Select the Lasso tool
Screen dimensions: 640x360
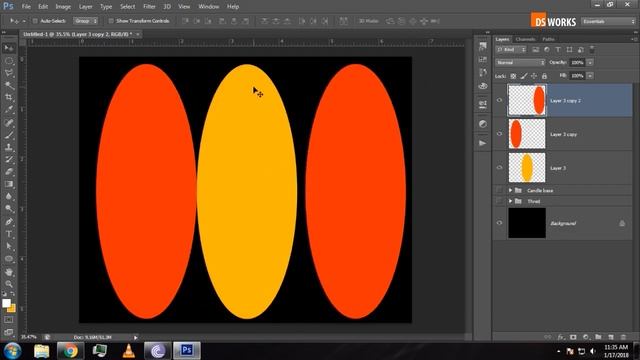pos(9,73)
